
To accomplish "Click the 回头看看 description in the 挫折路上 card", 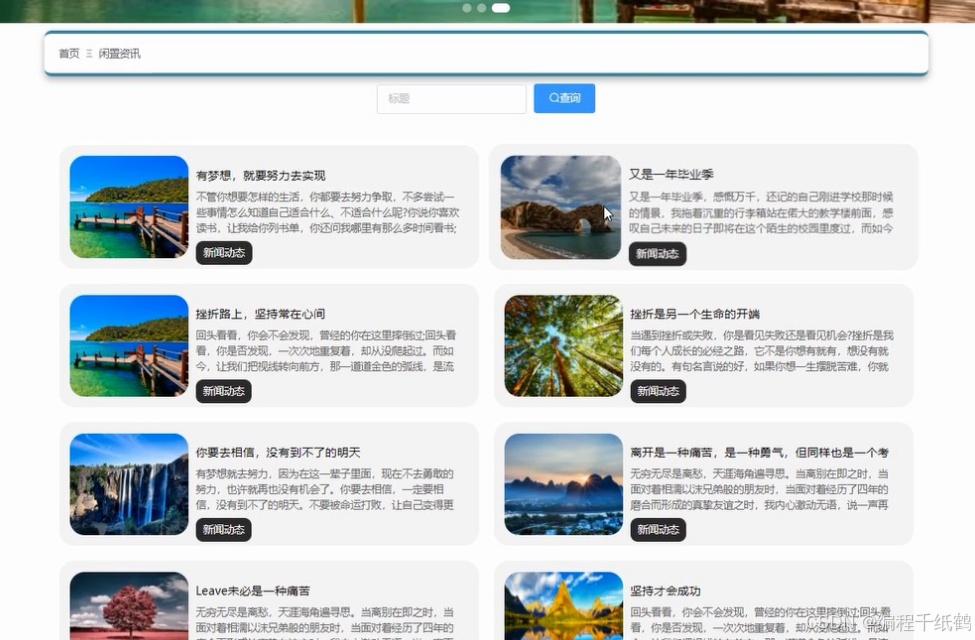I will (326, 351).
